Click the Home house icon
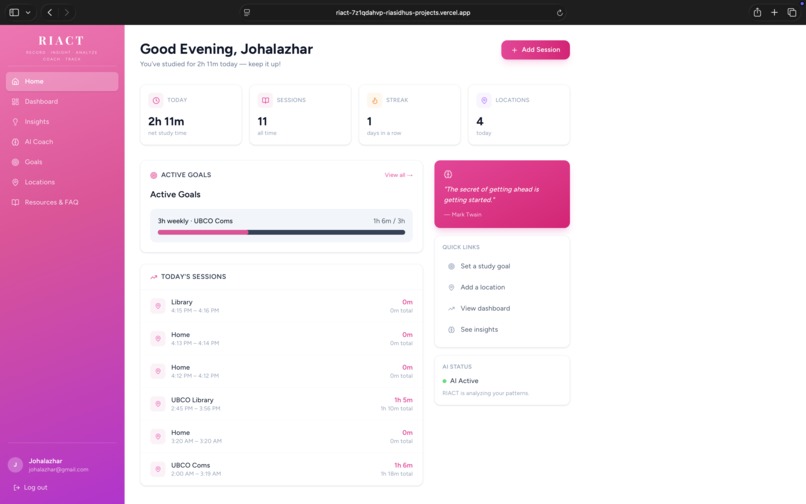The height and width of the screenshot is (504, 806). click(15, 81)
